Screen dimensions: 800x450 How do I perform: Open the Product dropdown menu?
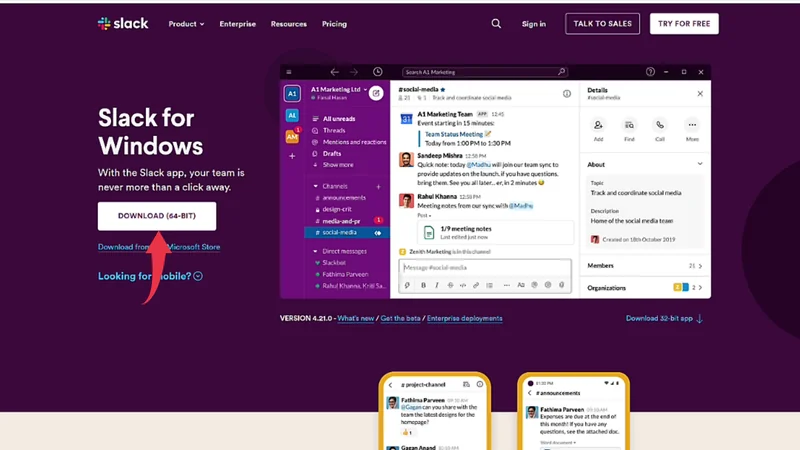click(186, 24)
